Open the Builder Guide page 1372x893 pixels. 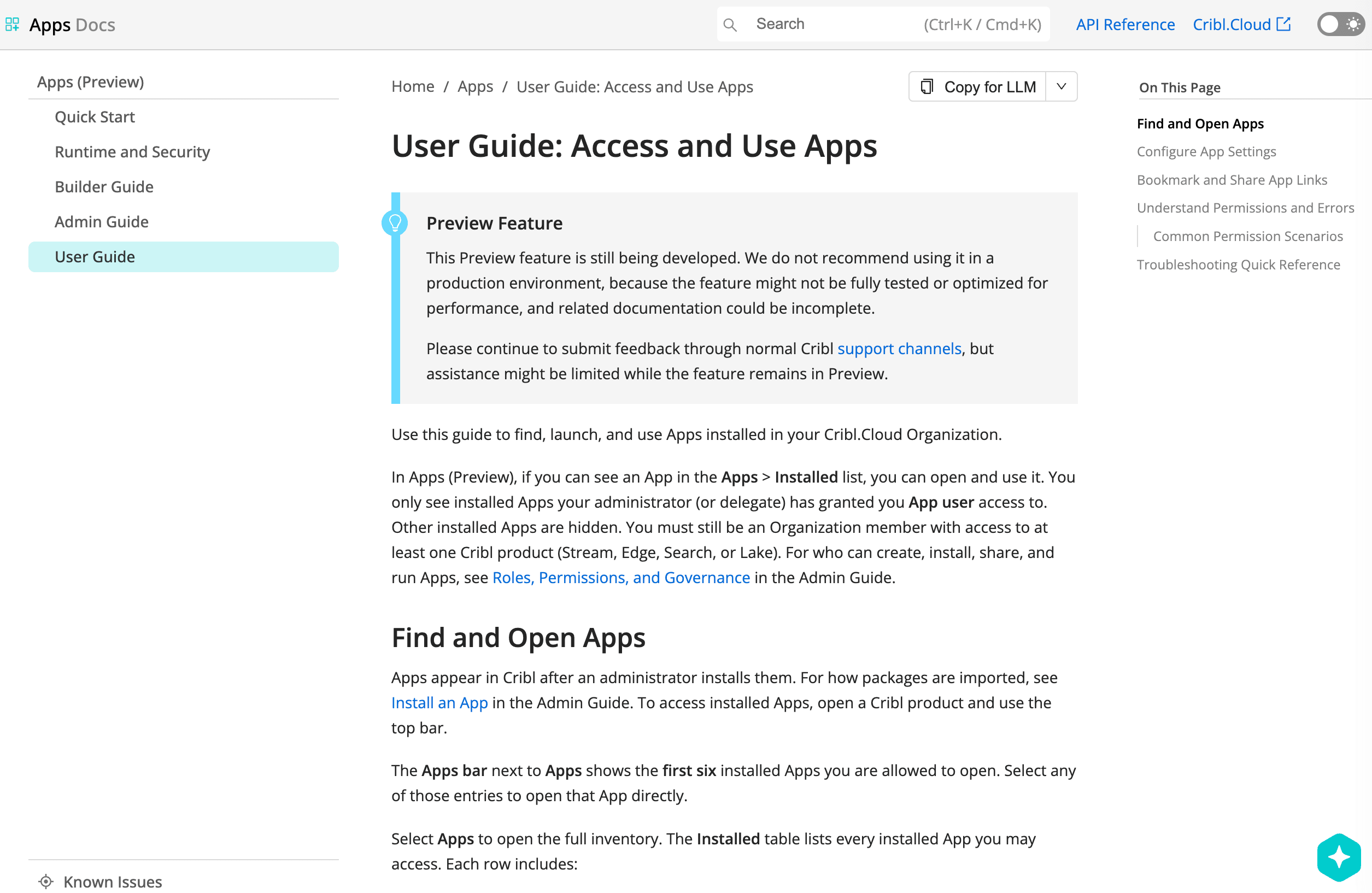104,187
